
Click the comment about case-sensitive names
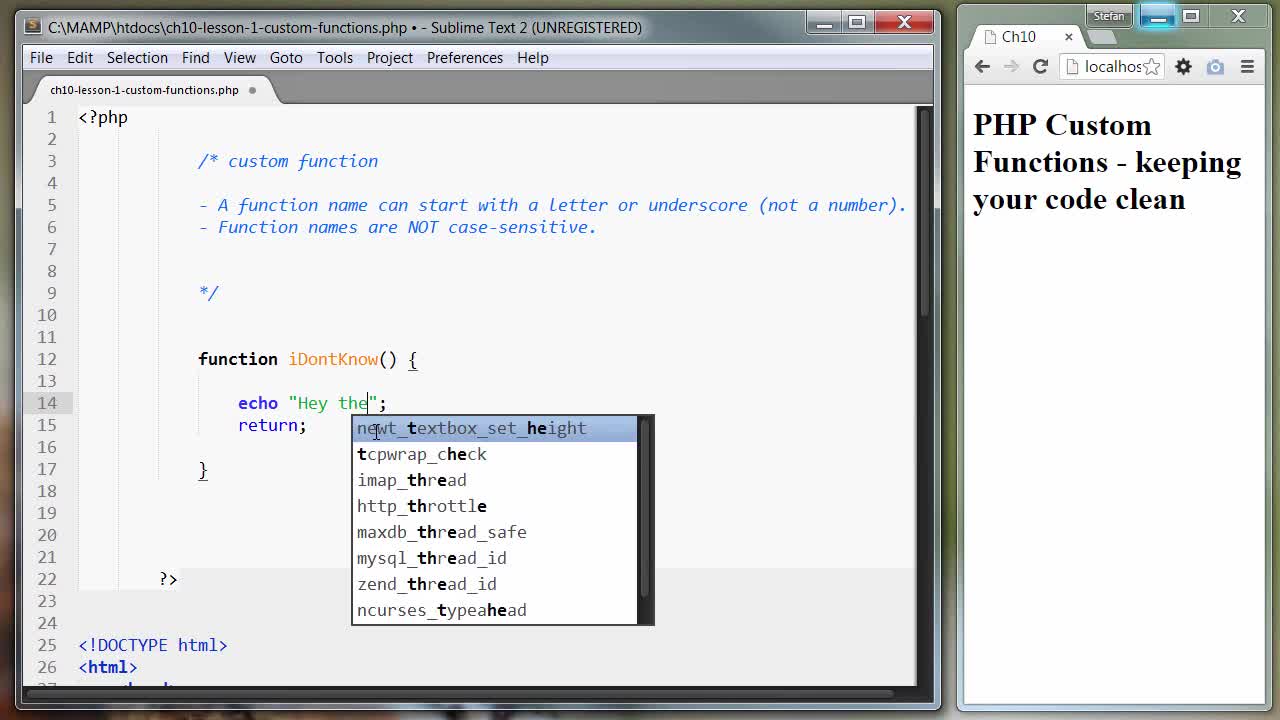397,227
